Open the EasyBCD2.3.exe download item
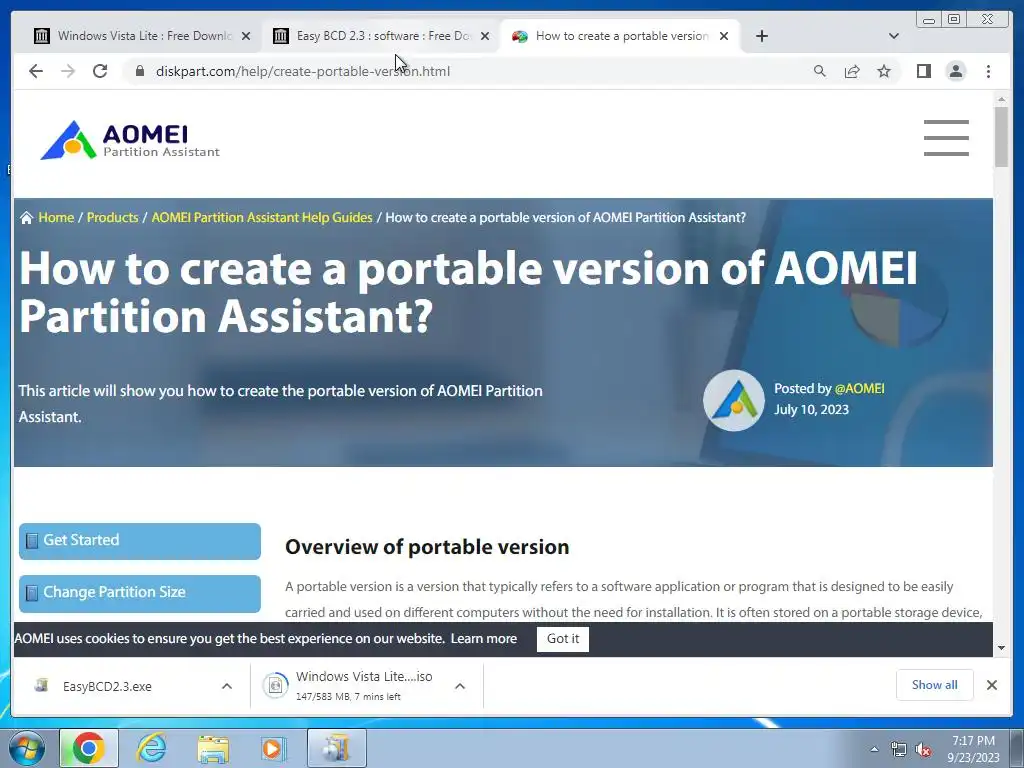 click(x=107, y=686)
